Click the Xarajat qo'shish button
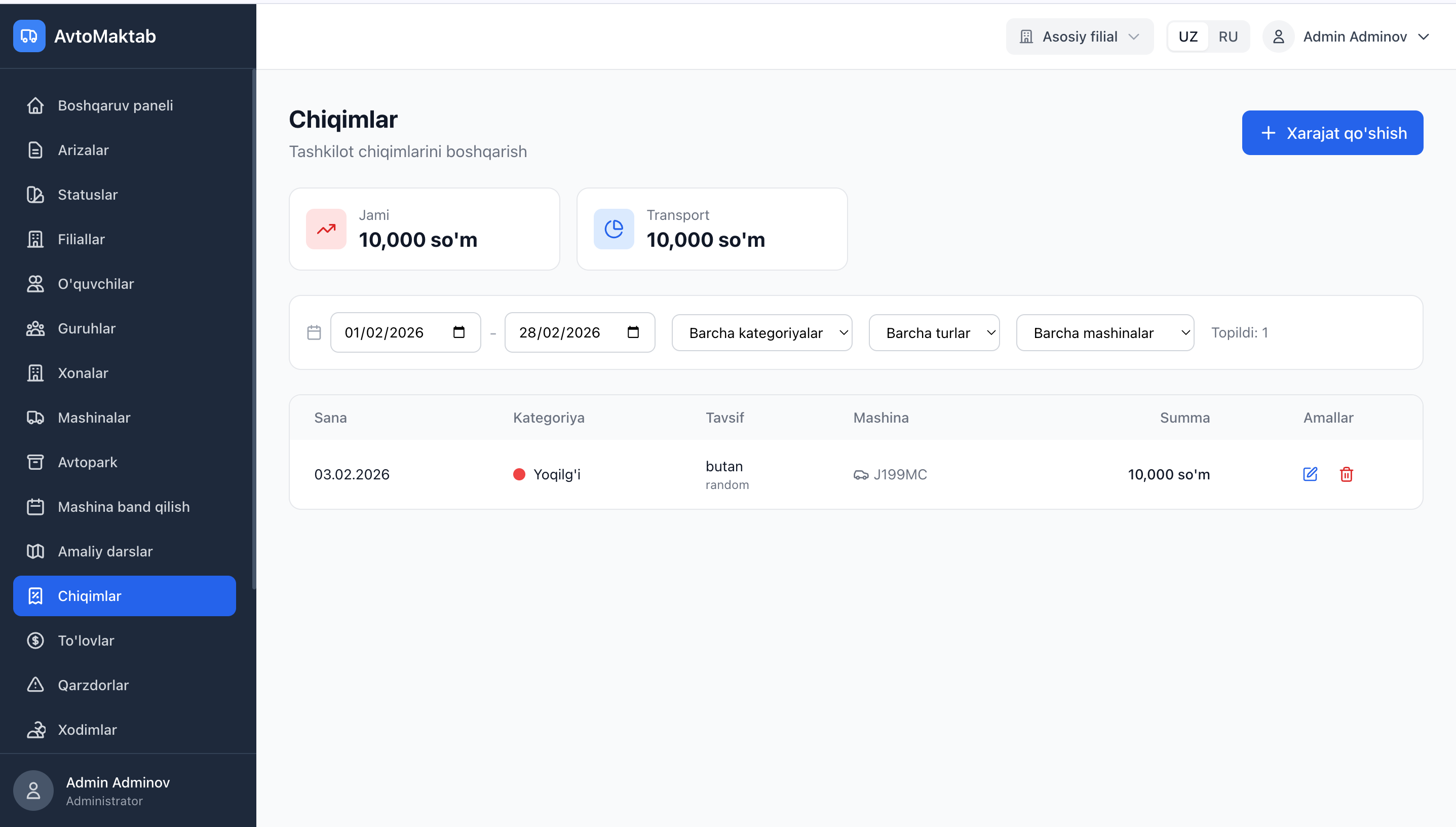Screen dimensions: 1456x827 [1332, 133]
